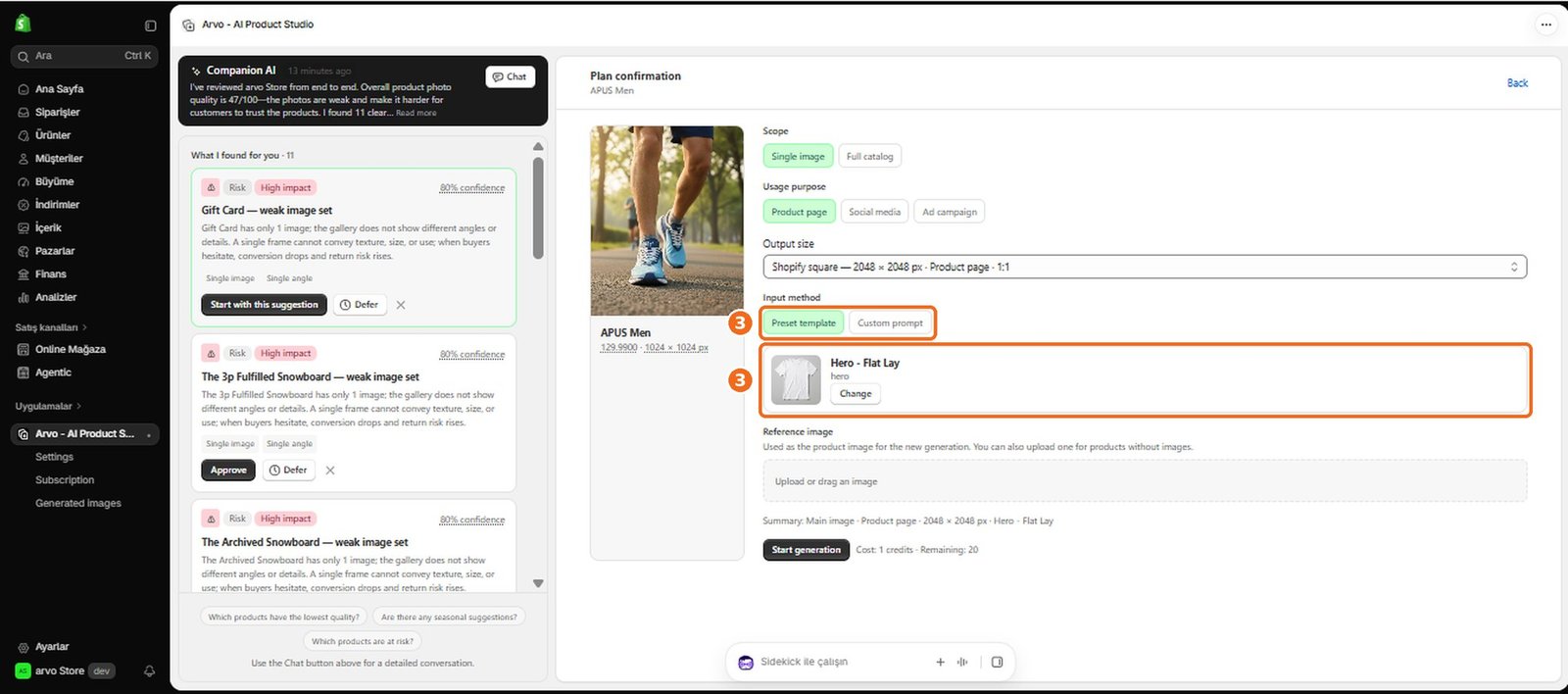The height and width of the screenshot is (694, 1568).
Task: Click the Pazarlar icon
Action: (24, 251)
